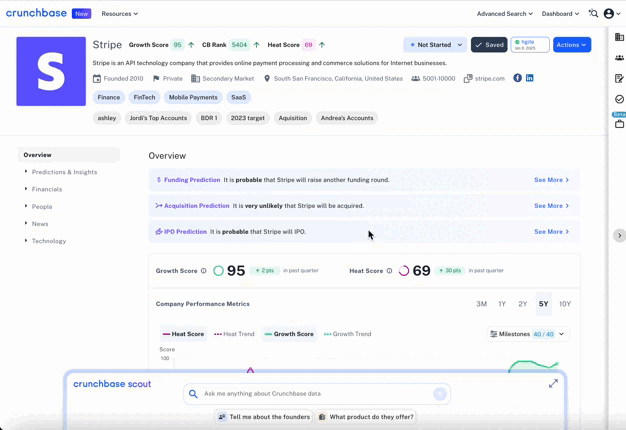Screen dimensions: 626x430
Task: Toggle the Saved button for Stripe
Action: coord(489,45)
